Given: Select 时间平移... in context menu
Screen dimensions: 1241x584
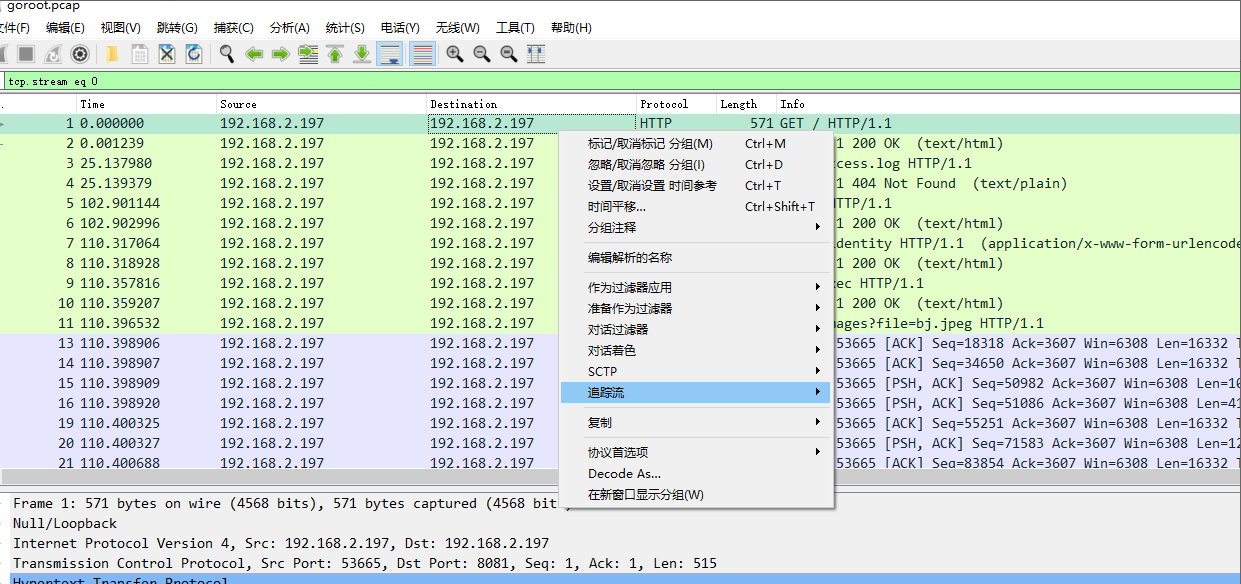Looking at the screenshot, I should [x=697, y=207].
